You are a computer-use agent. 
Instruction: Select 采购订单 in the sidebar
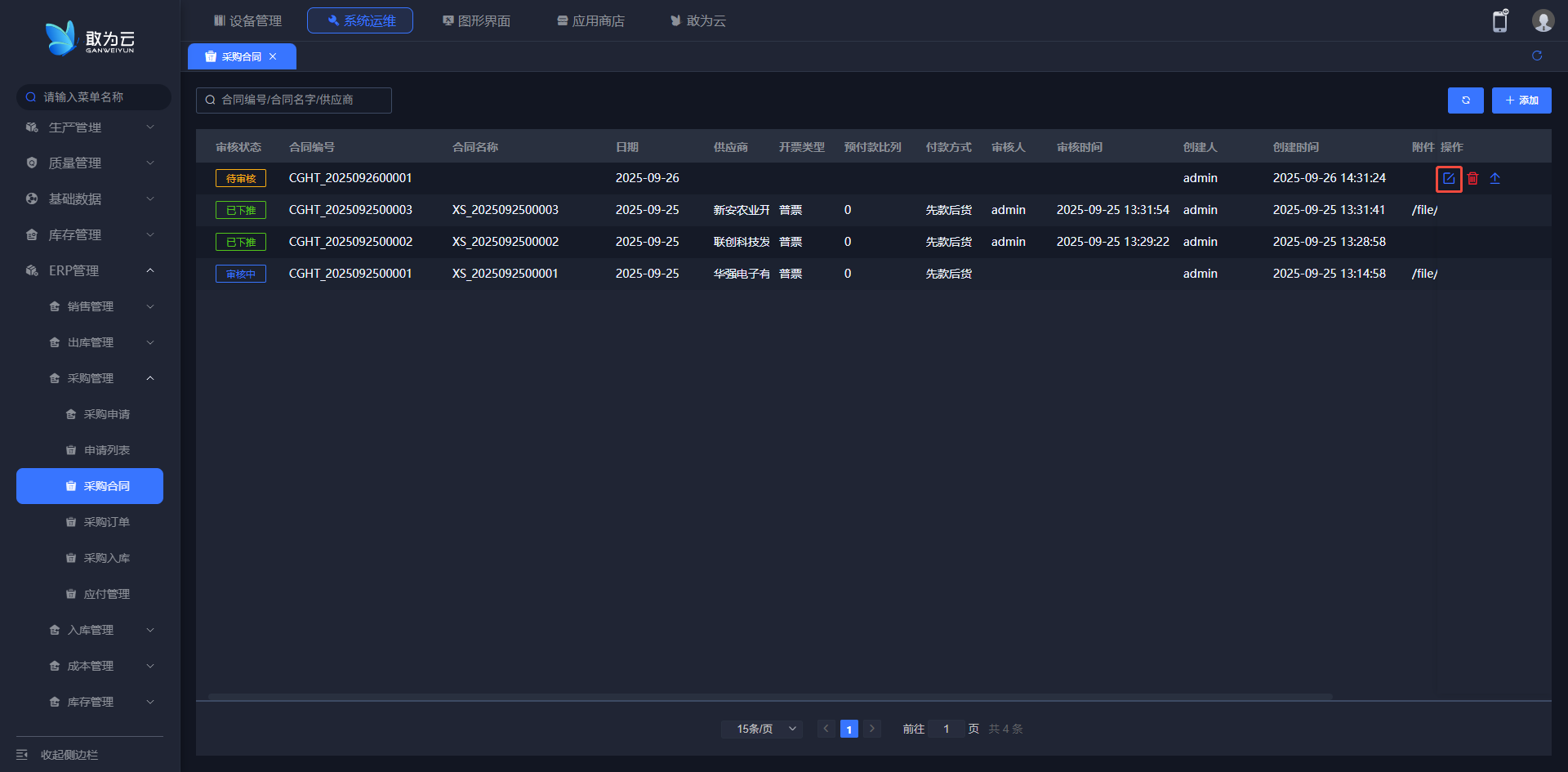click(106, 522)
